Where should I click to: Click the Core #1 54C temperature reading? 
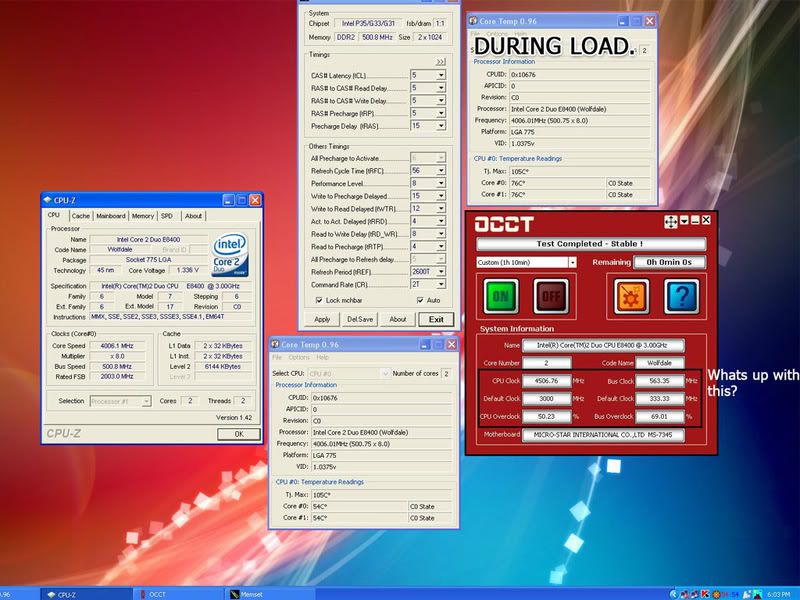(x=359, y=518)
